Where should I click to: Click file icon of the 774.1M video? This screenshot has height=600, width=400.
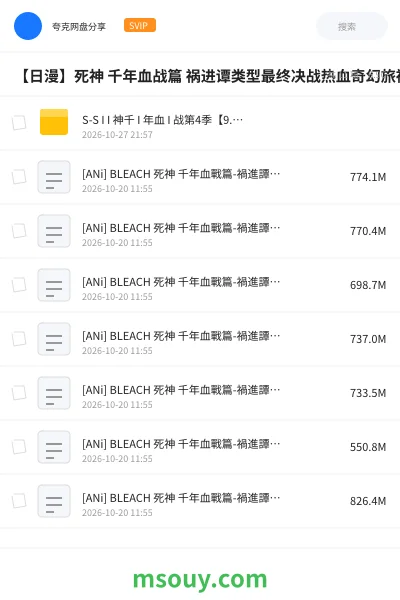54,177
